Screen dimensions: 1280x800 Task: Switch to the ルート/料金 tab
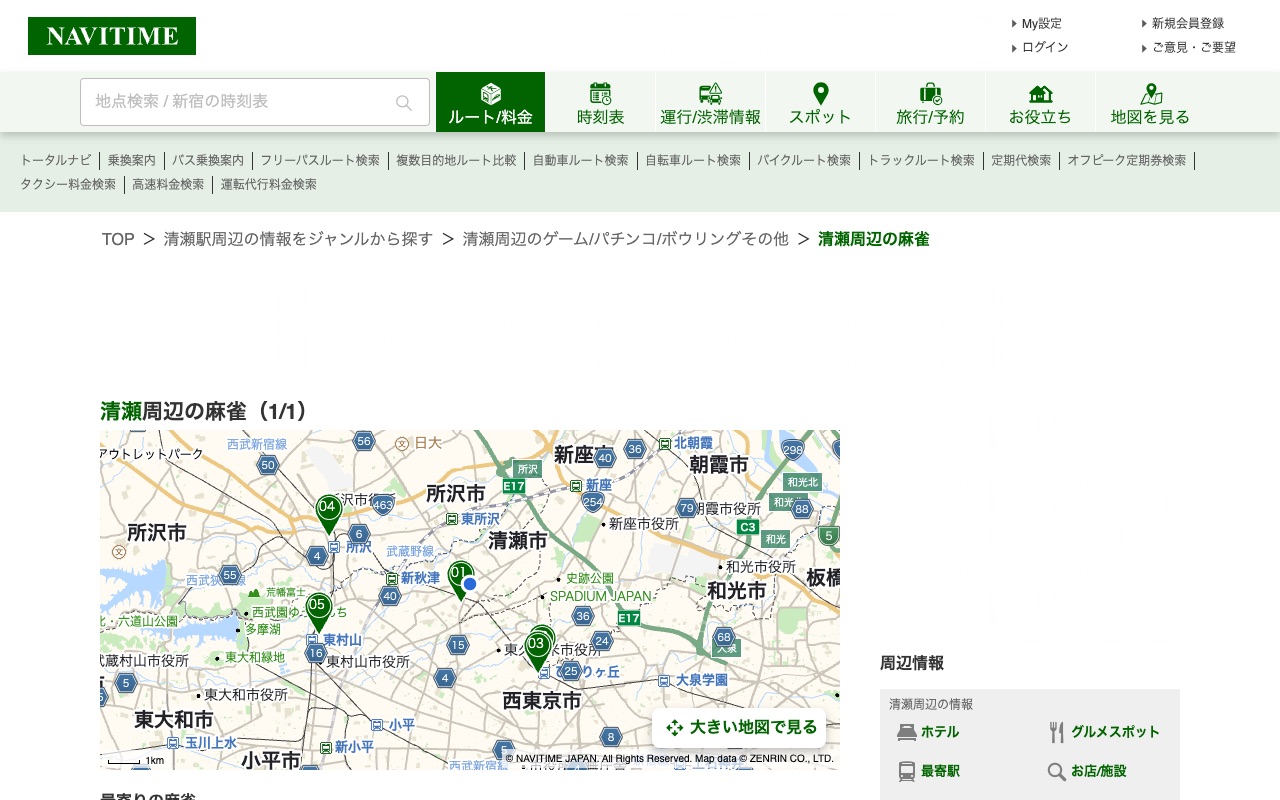490,101
